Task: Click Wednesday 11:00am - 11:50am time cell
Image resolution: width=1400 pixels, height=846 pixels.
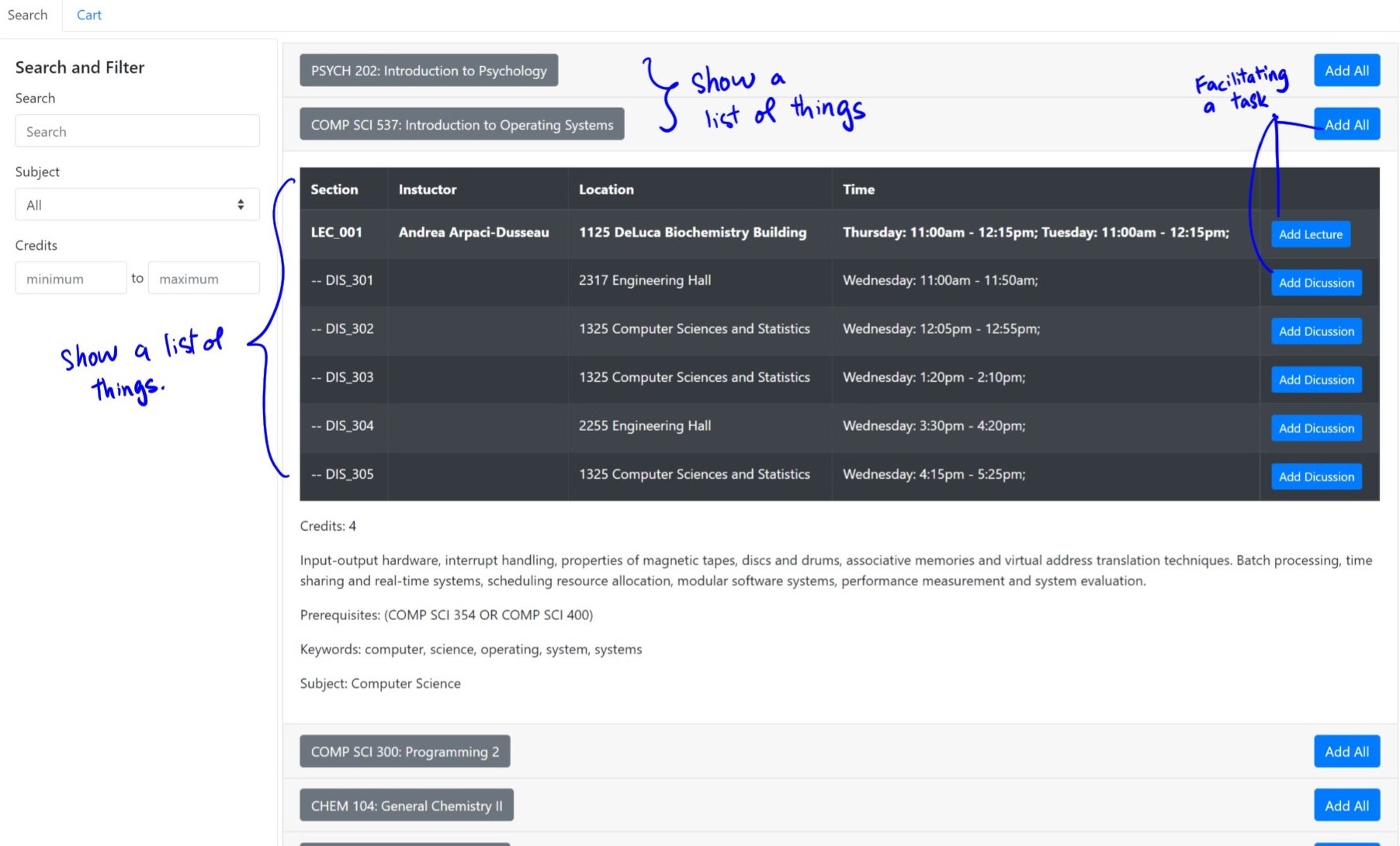Action: [x=1045, y=282]
